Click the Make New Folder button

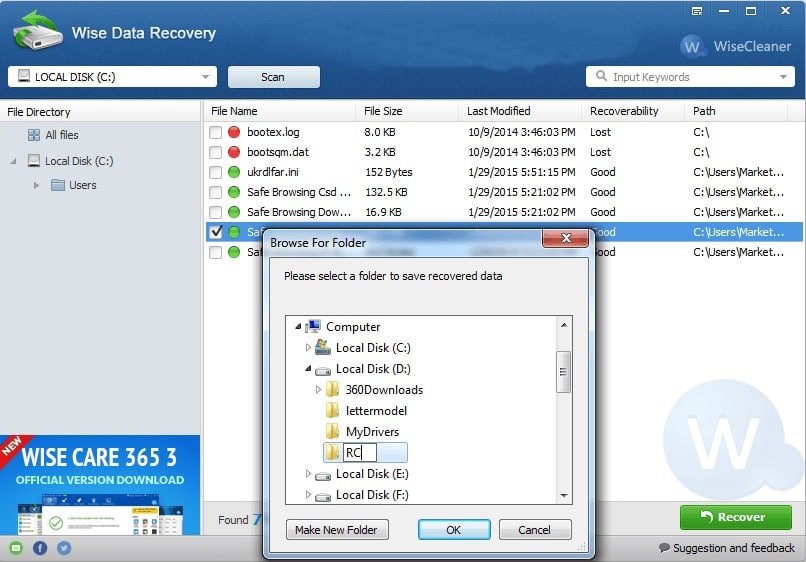(337, 530)
